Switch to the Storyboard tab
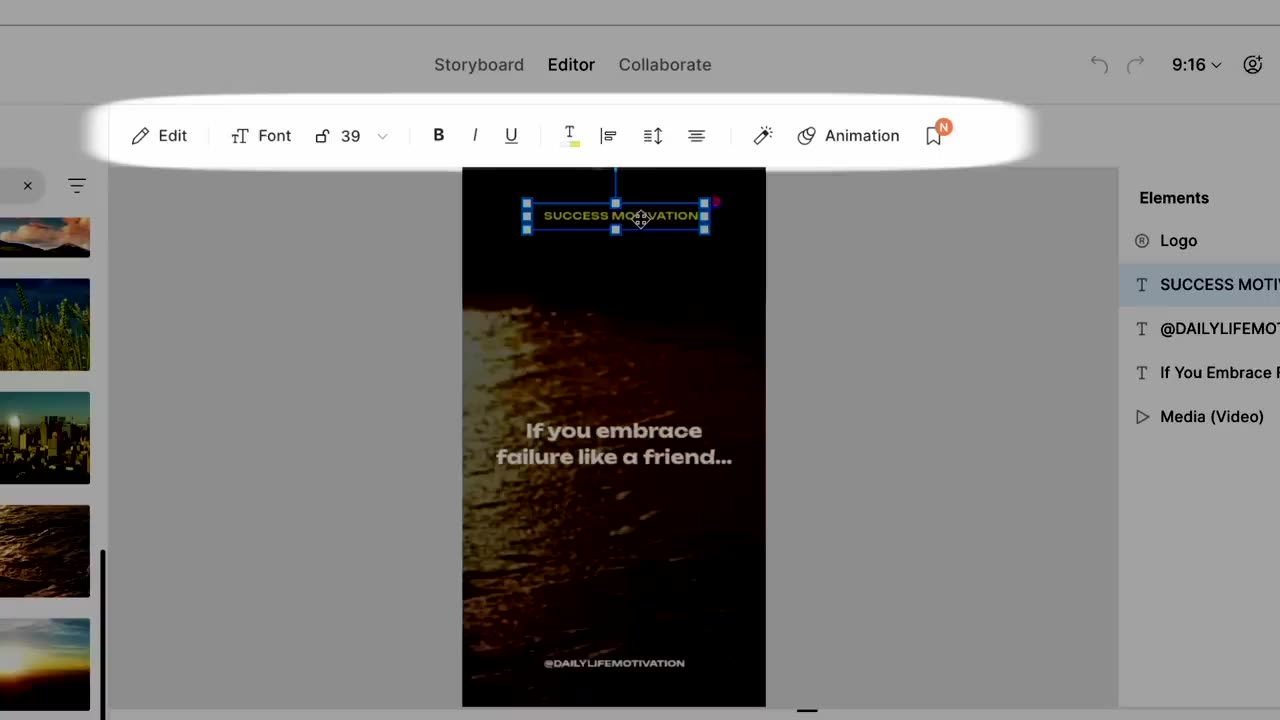This screenshot has width=1280, height=720. point(479,64)
